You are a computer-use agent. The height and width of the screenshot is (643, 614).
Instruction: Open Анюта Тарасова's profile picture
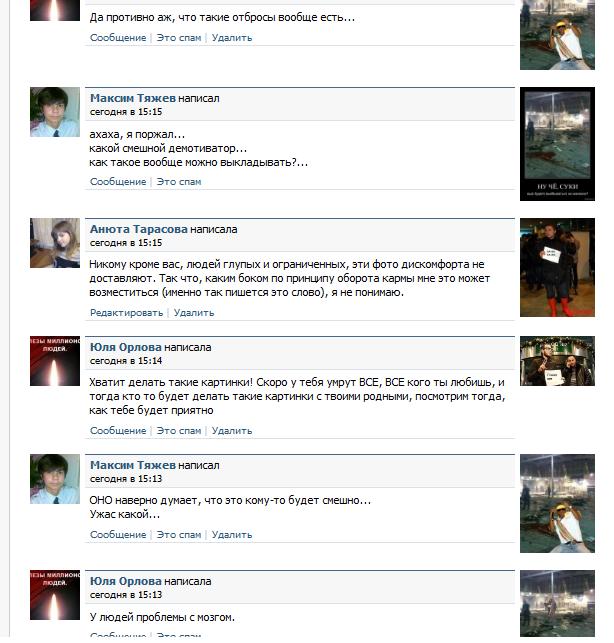coord(55,243)
